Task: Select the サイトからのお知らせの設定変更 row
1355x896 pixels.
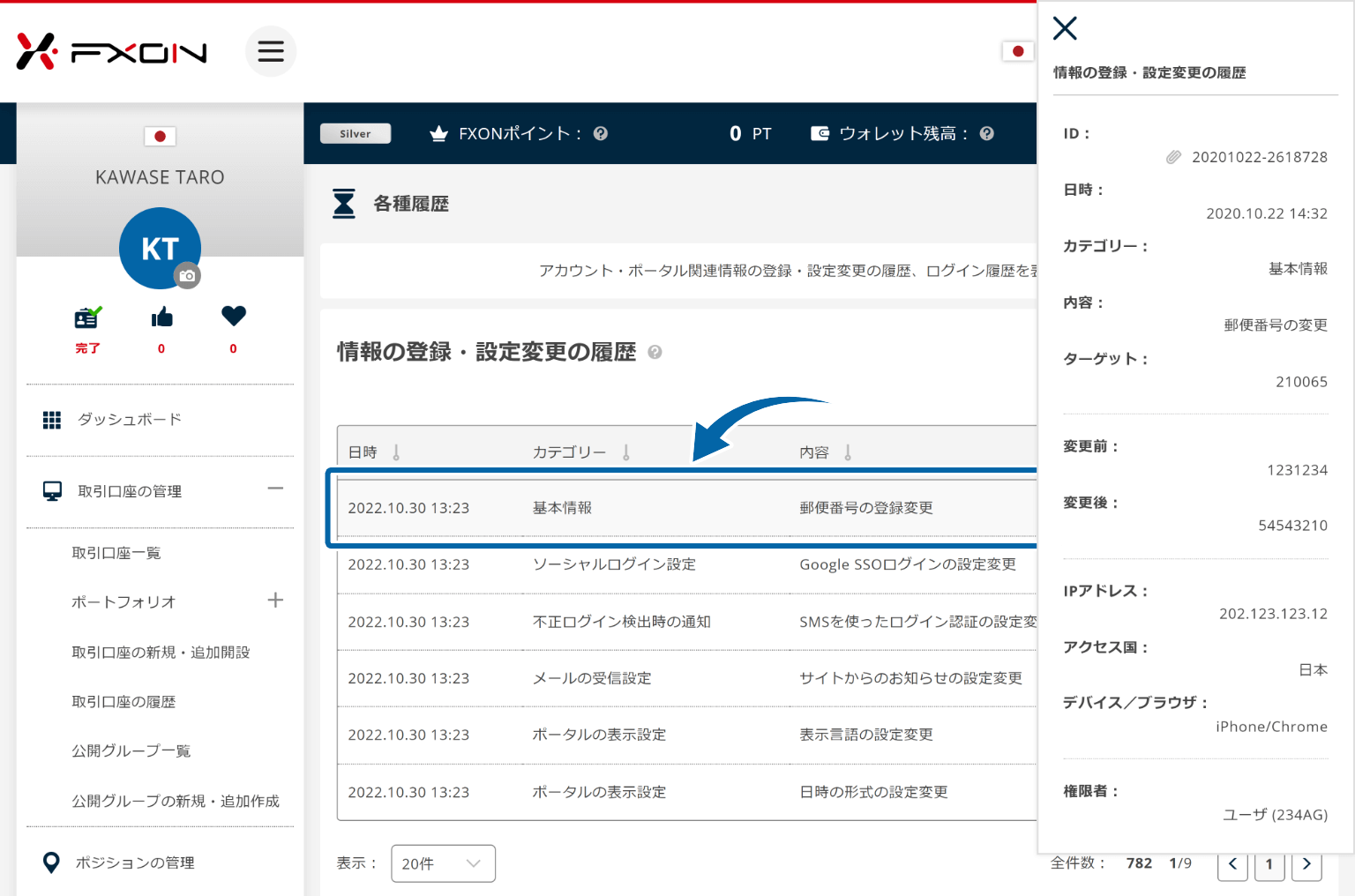Action: [686, 678]
